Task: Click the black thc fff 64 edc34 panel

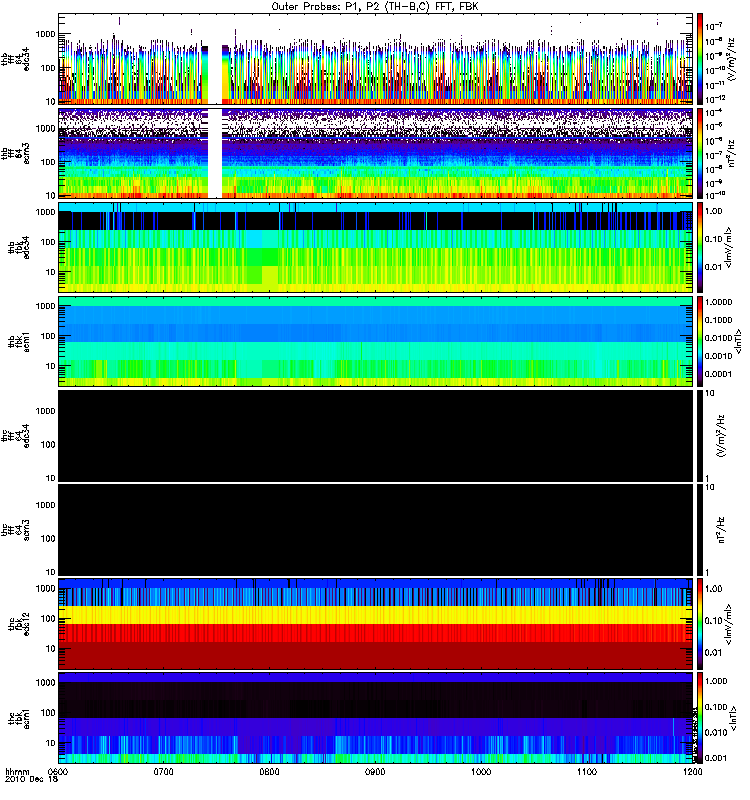Action: coord(376,436)
